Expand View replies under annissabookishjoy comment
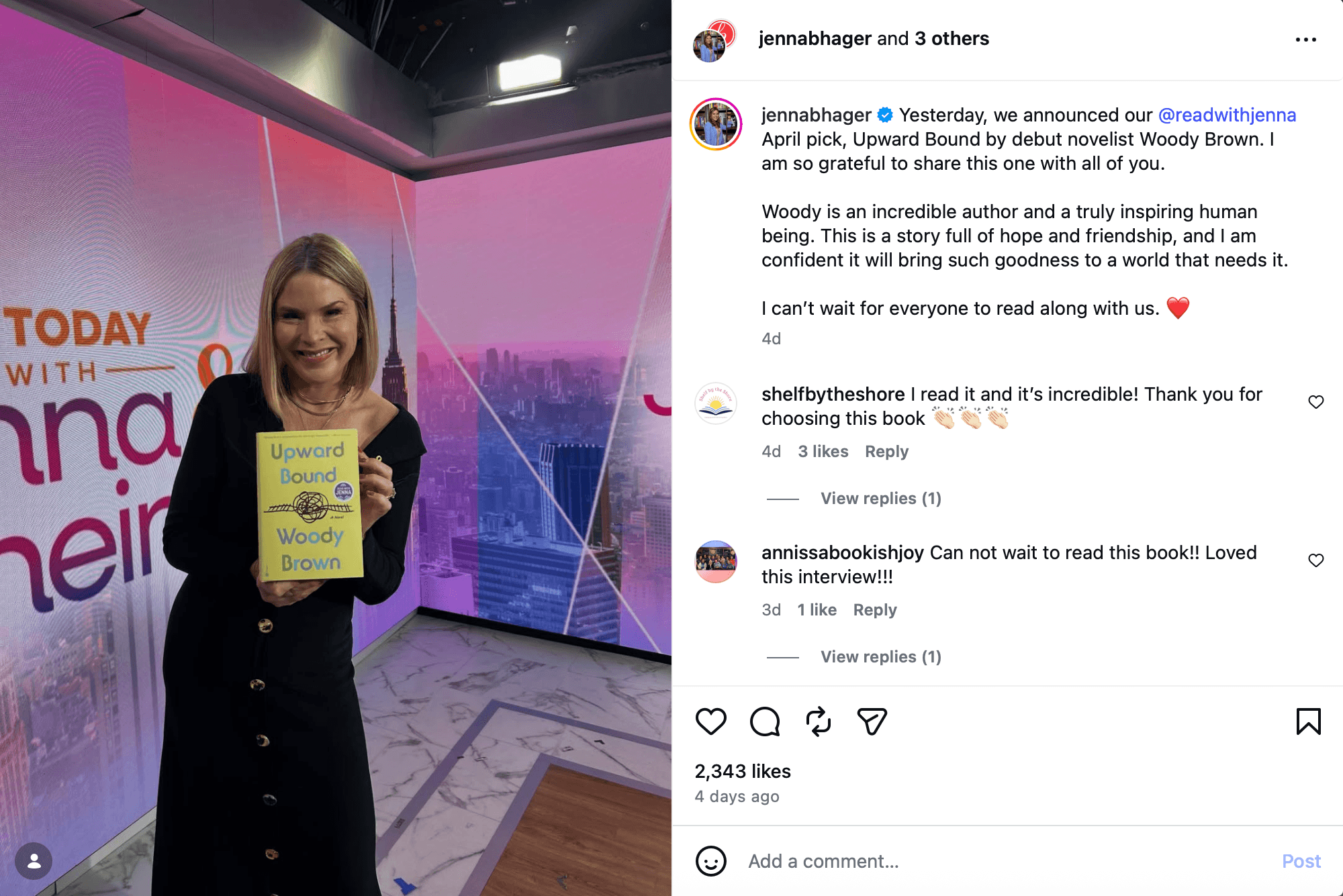The image size is (1343, 896). point(880,657)
